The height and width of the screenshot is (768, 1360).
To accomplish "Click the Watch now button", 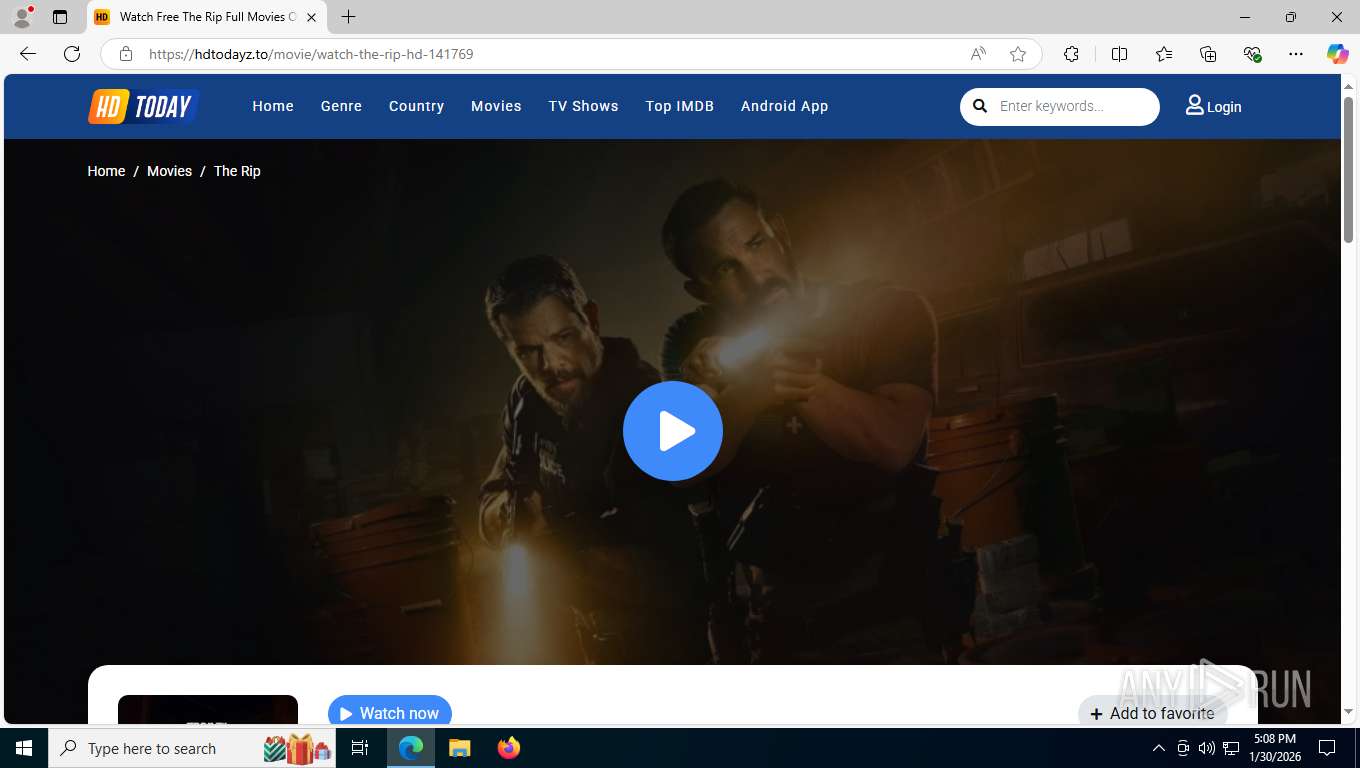I will click(x=390, y=712).
